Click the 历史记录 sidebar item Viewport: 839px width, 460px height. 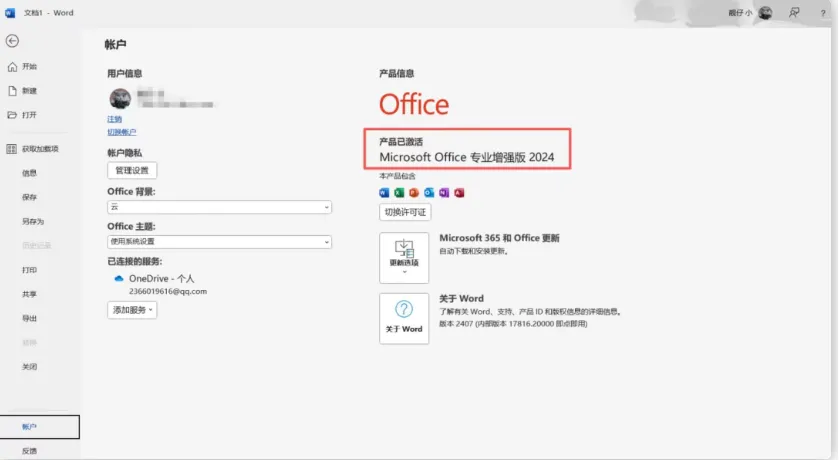(36, 246)
